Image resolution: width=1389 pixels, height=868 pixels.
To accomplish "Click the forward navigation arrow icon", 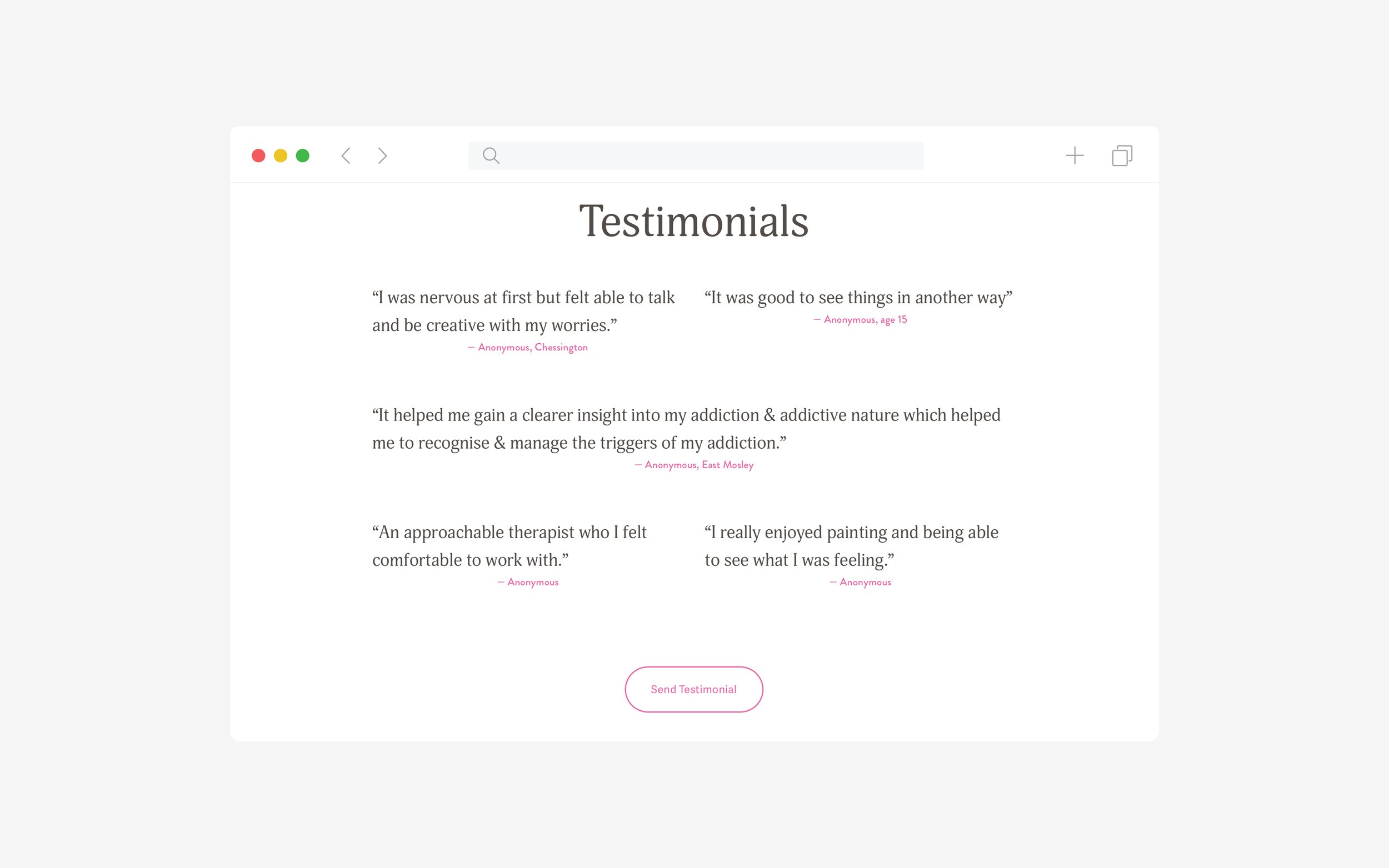I will tap(381, 155).
